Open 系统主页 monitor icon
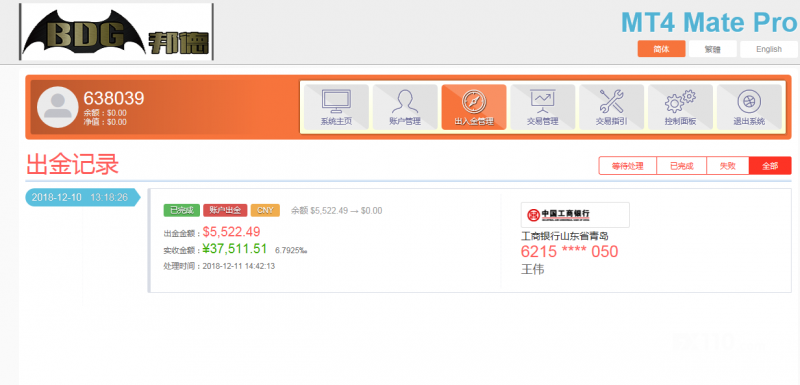 pyautogui.click(x=336, y=107)
